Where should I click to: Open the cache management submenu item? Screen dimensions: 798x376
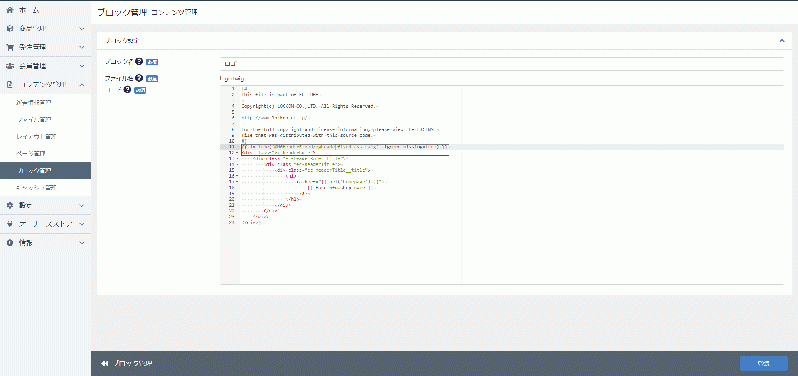(x=36, y=188)
